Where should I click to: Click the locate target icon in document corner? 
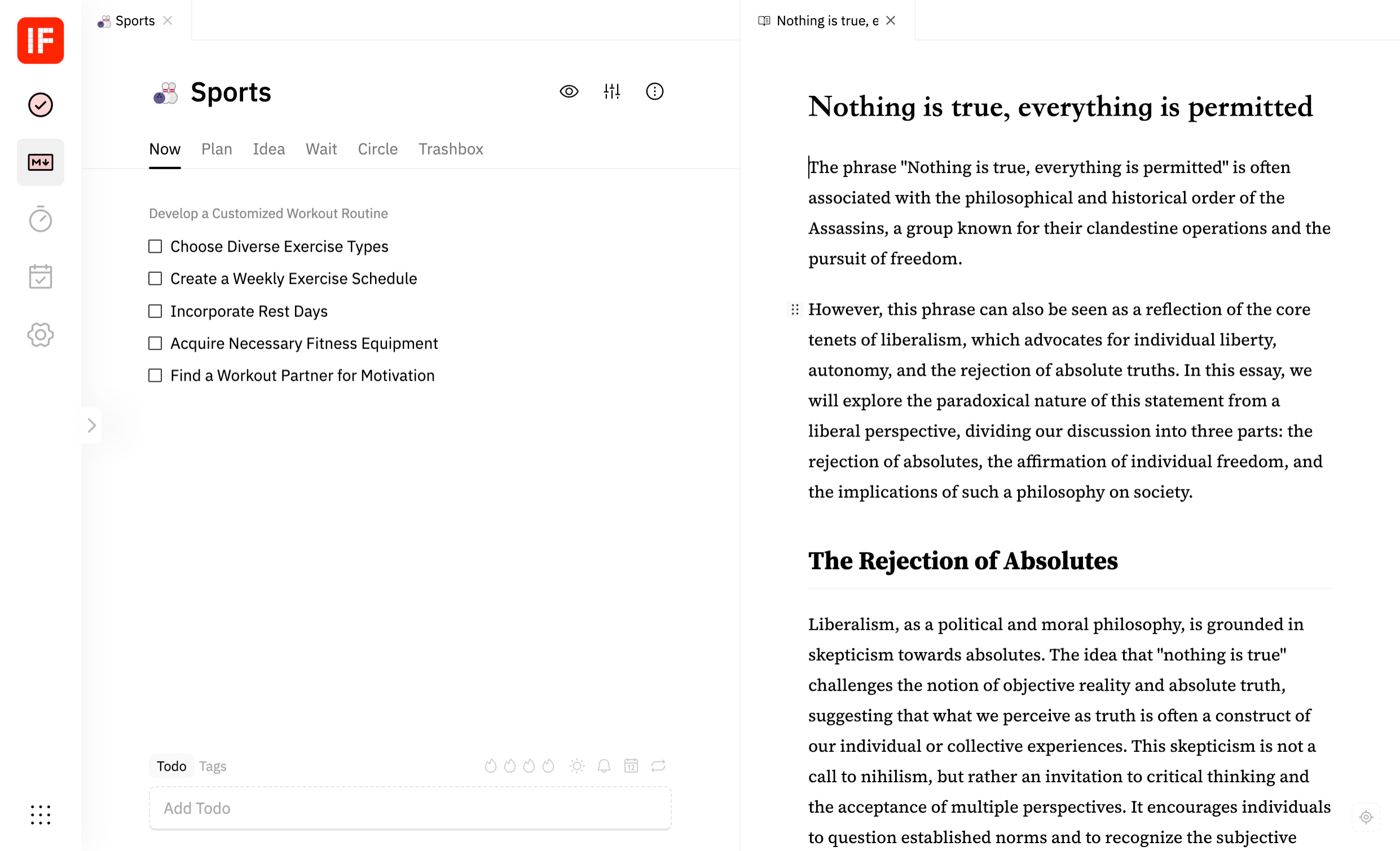[x=1366, y=818]
